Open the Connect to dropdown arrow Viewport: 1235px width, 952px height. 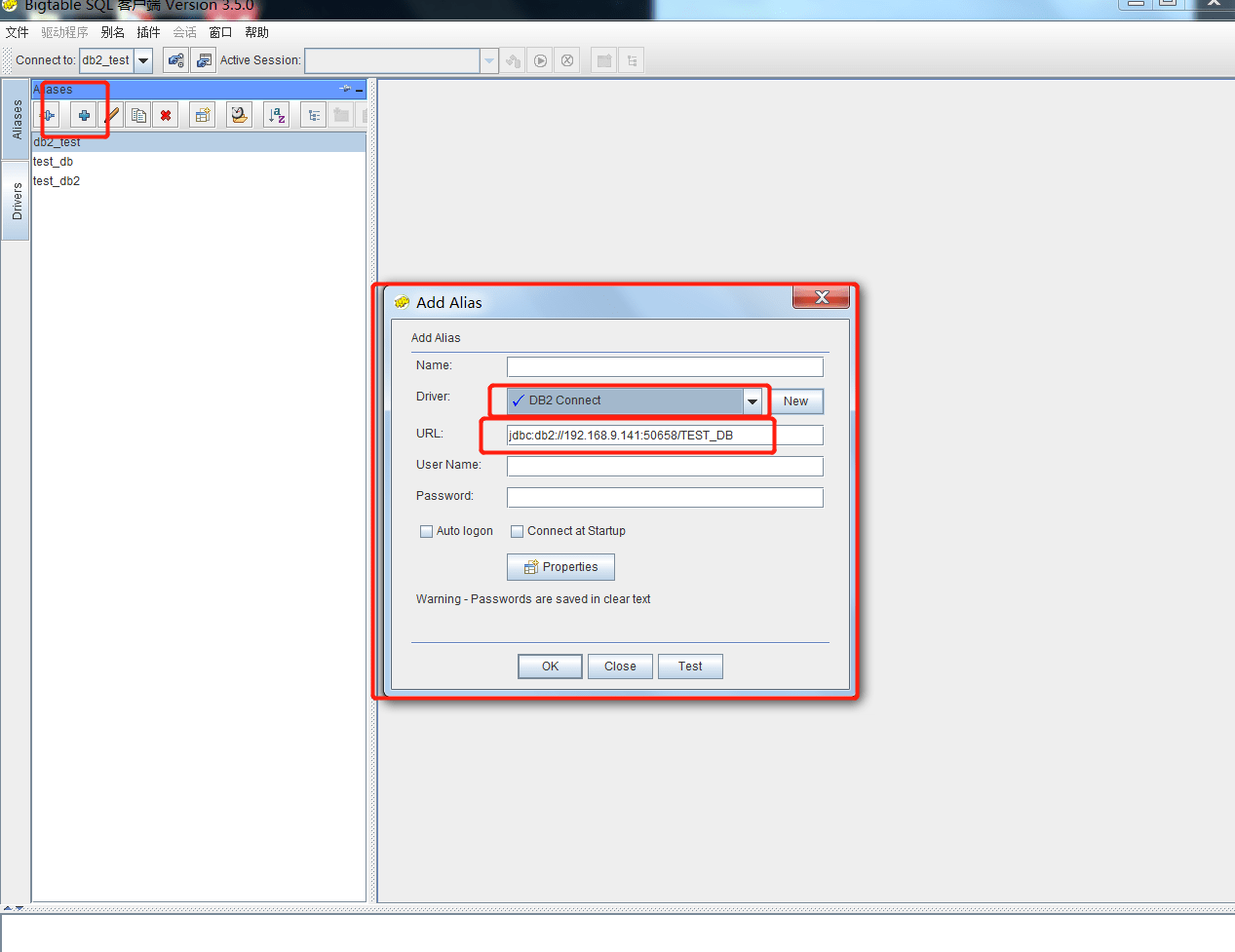coord(143,60)
